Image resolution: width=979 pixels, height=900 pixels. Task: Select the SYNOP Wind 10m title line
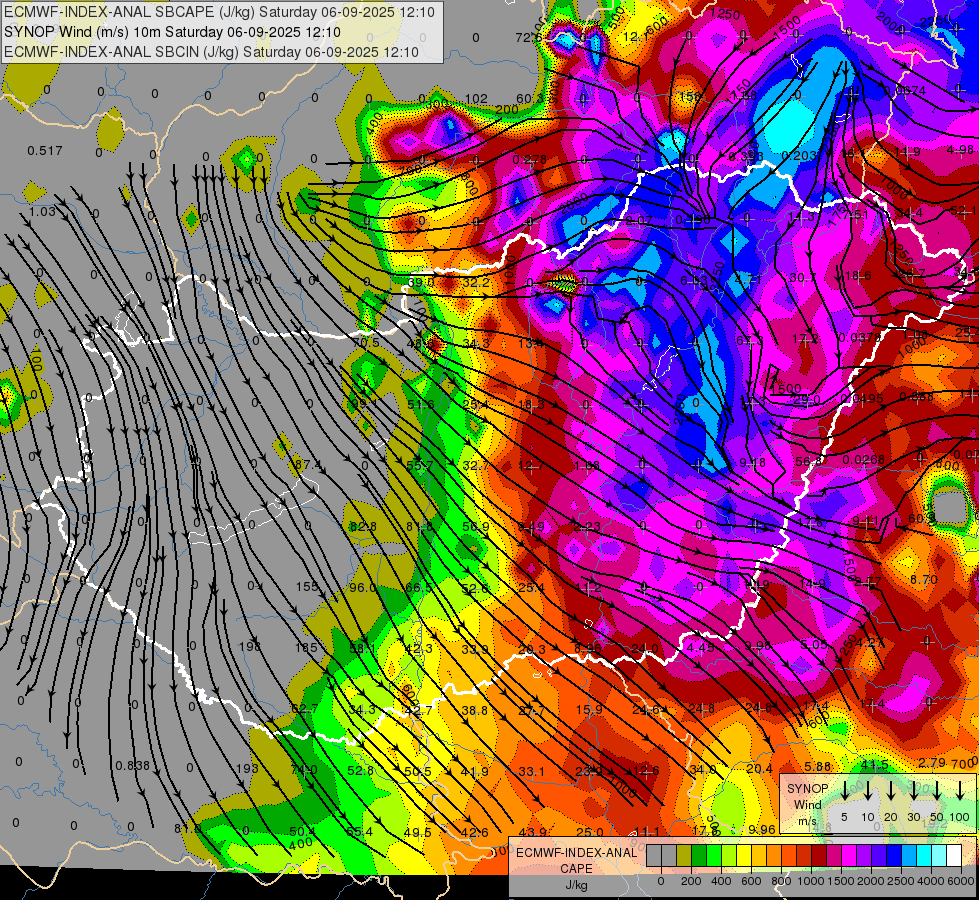pyautogui.click(x=172, y=32)
